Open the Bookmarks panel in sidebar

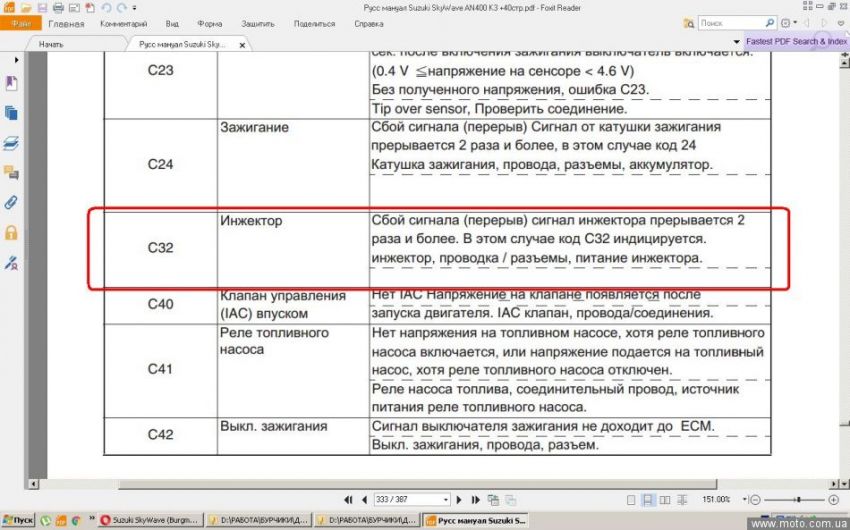[x=12, y=83]
